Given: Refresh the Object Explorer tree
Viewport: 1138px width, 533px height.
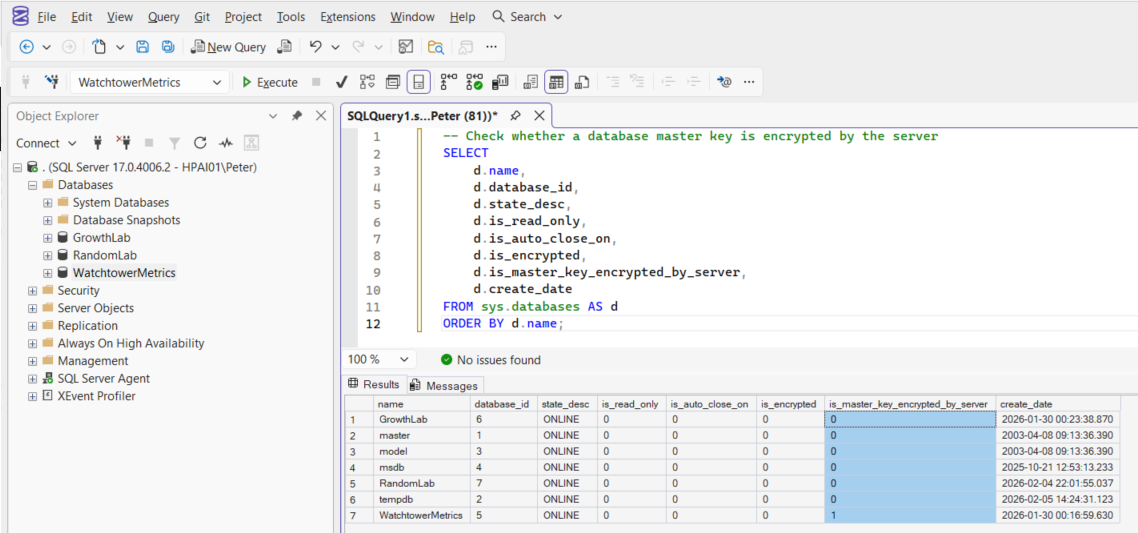Looking at the screenshot, I should 200,143.
